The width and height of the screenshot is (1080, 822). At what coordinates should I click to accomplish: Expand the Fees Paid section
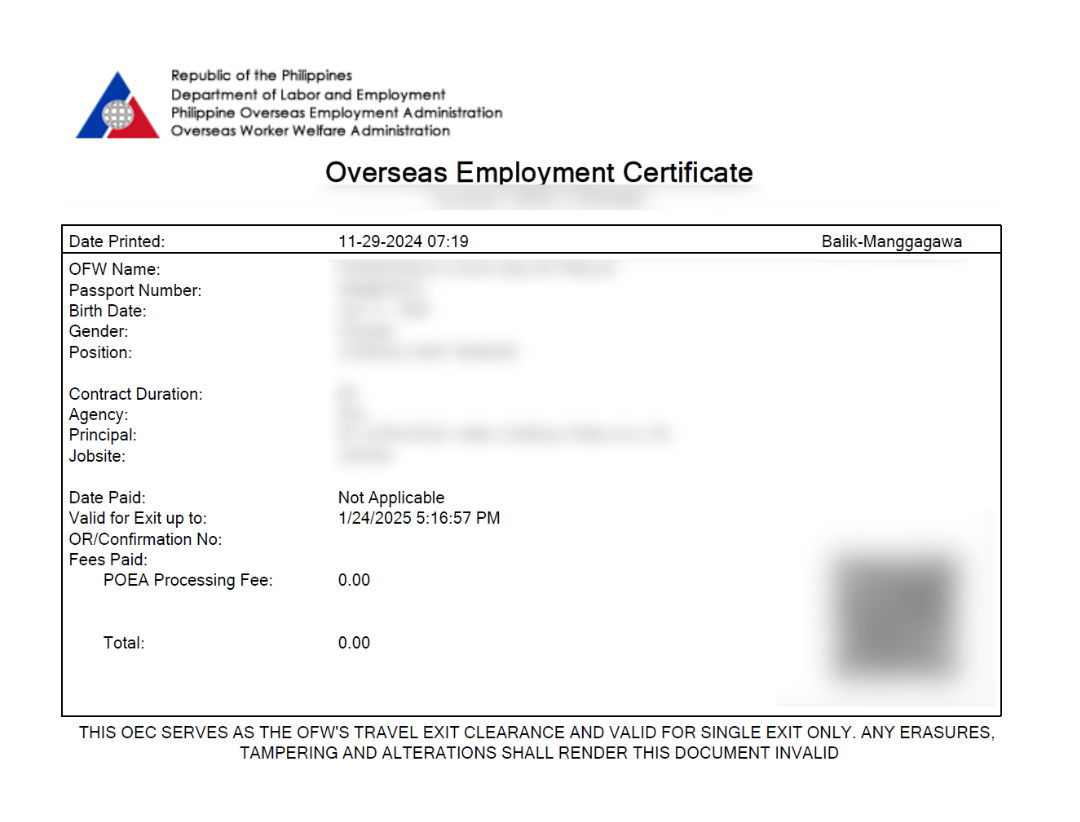(x=108, y=559)
